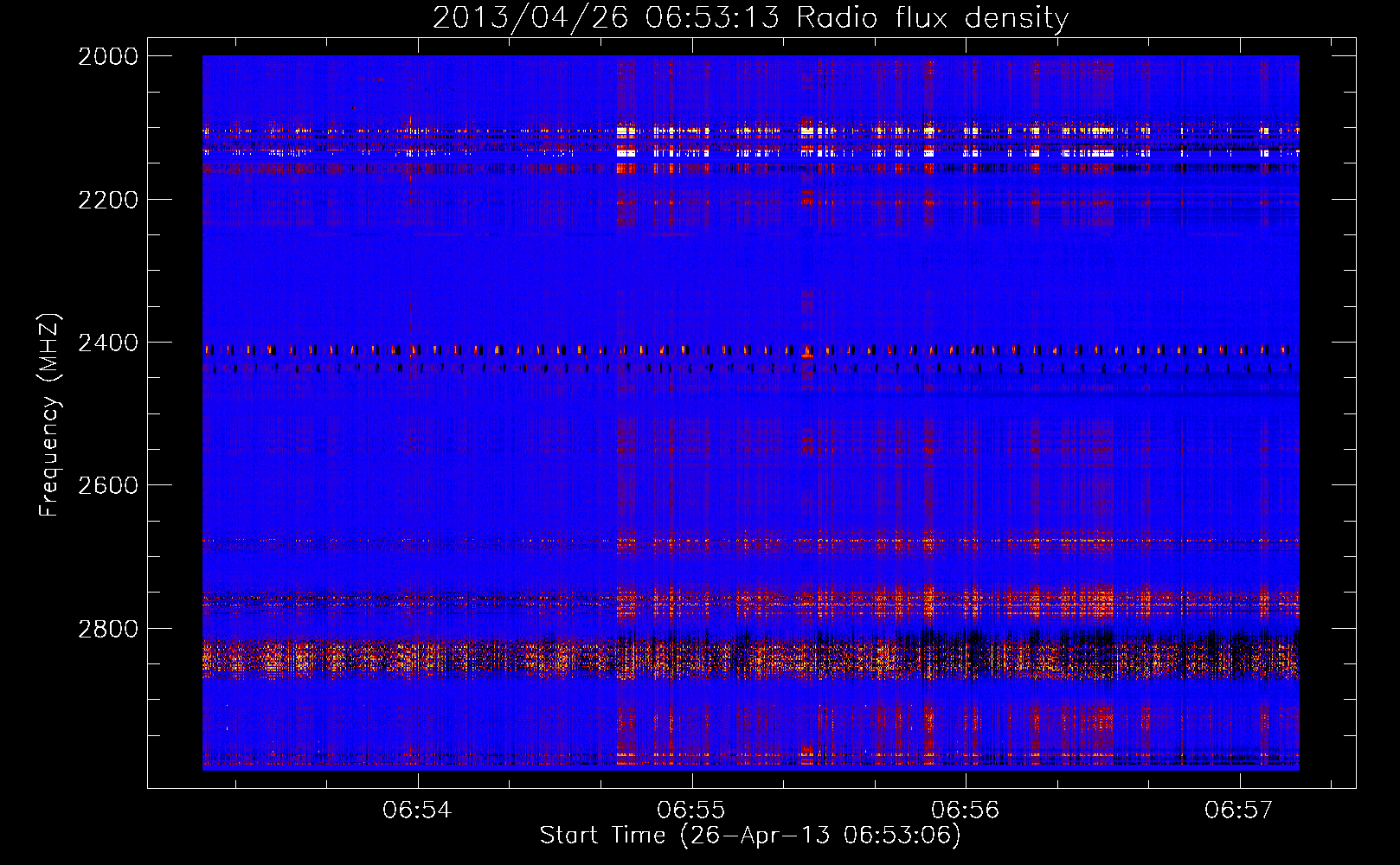This screenshot has width=1400, height=865.
Task: Select the 2200 frequency axis label
Action: click(x=108, y=200)
